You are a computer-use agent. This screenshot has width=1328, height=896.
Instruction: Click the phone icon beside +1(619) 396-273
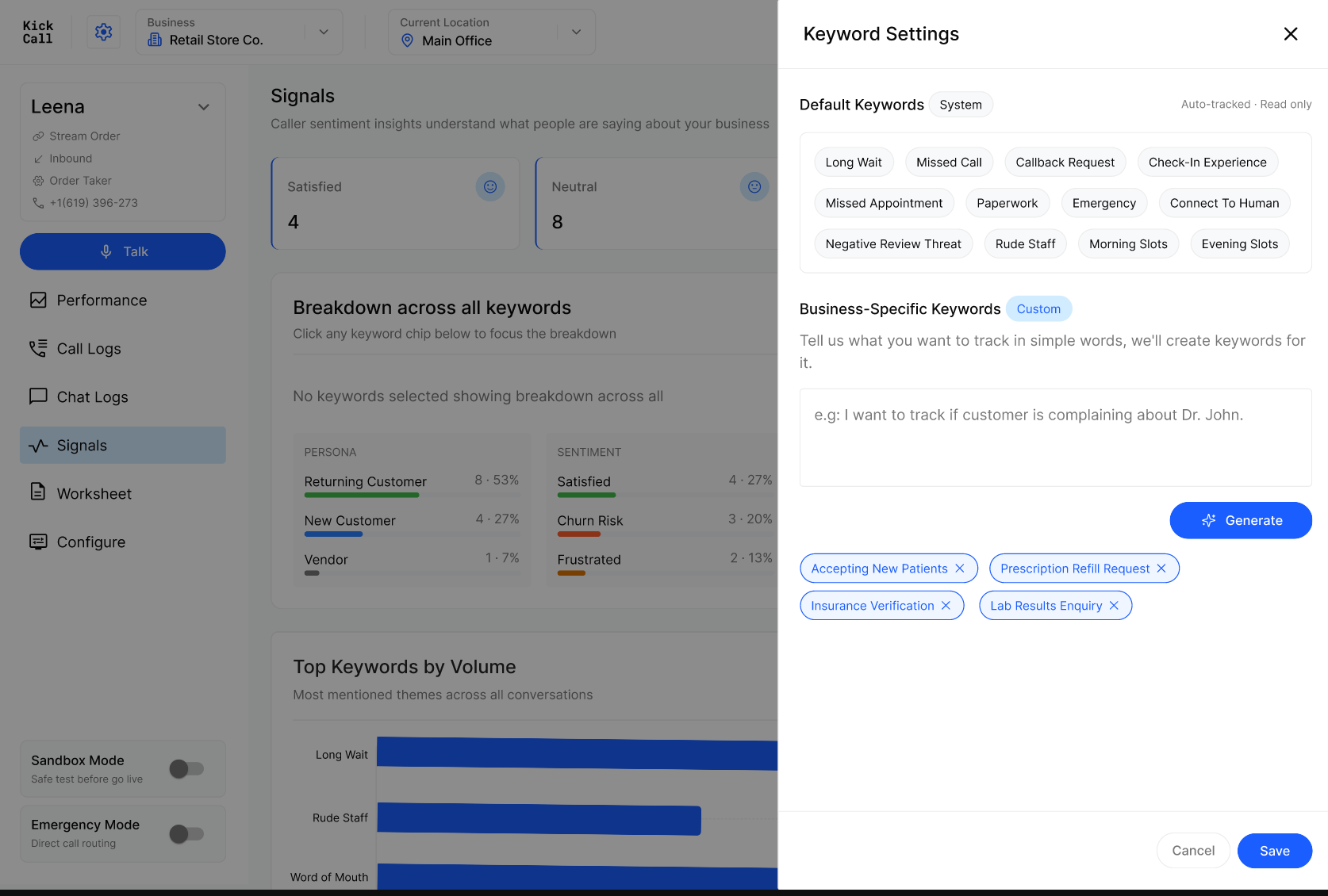point(38,203)
